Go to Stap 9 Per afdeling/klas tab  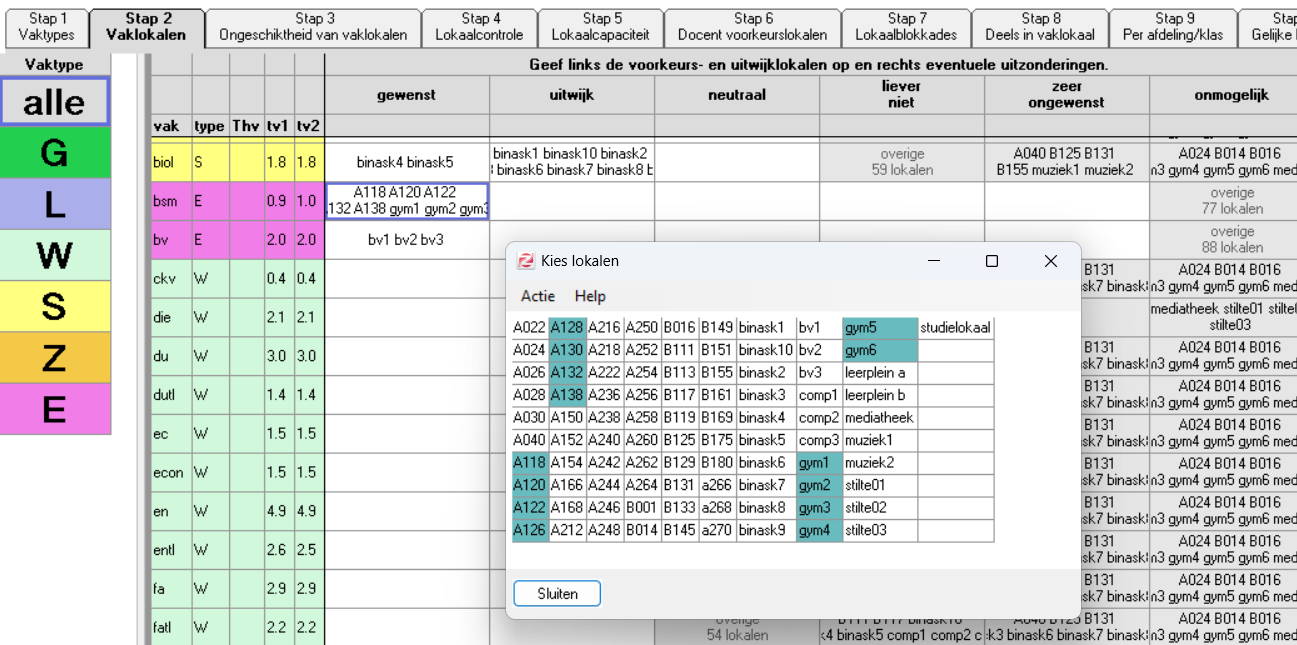click(1173, 27)
